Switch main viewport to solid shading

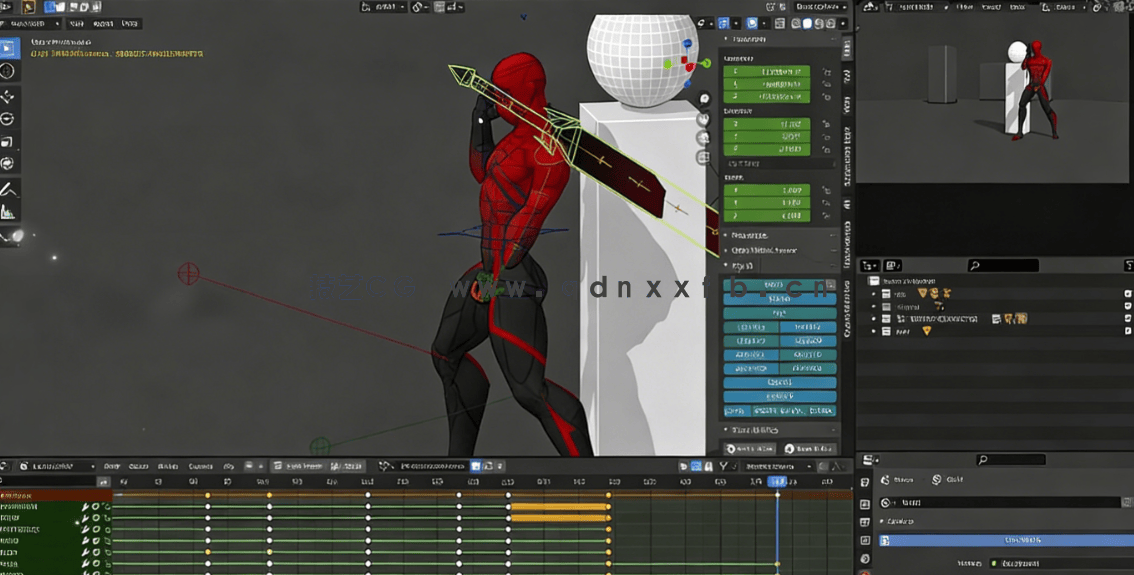808,24
